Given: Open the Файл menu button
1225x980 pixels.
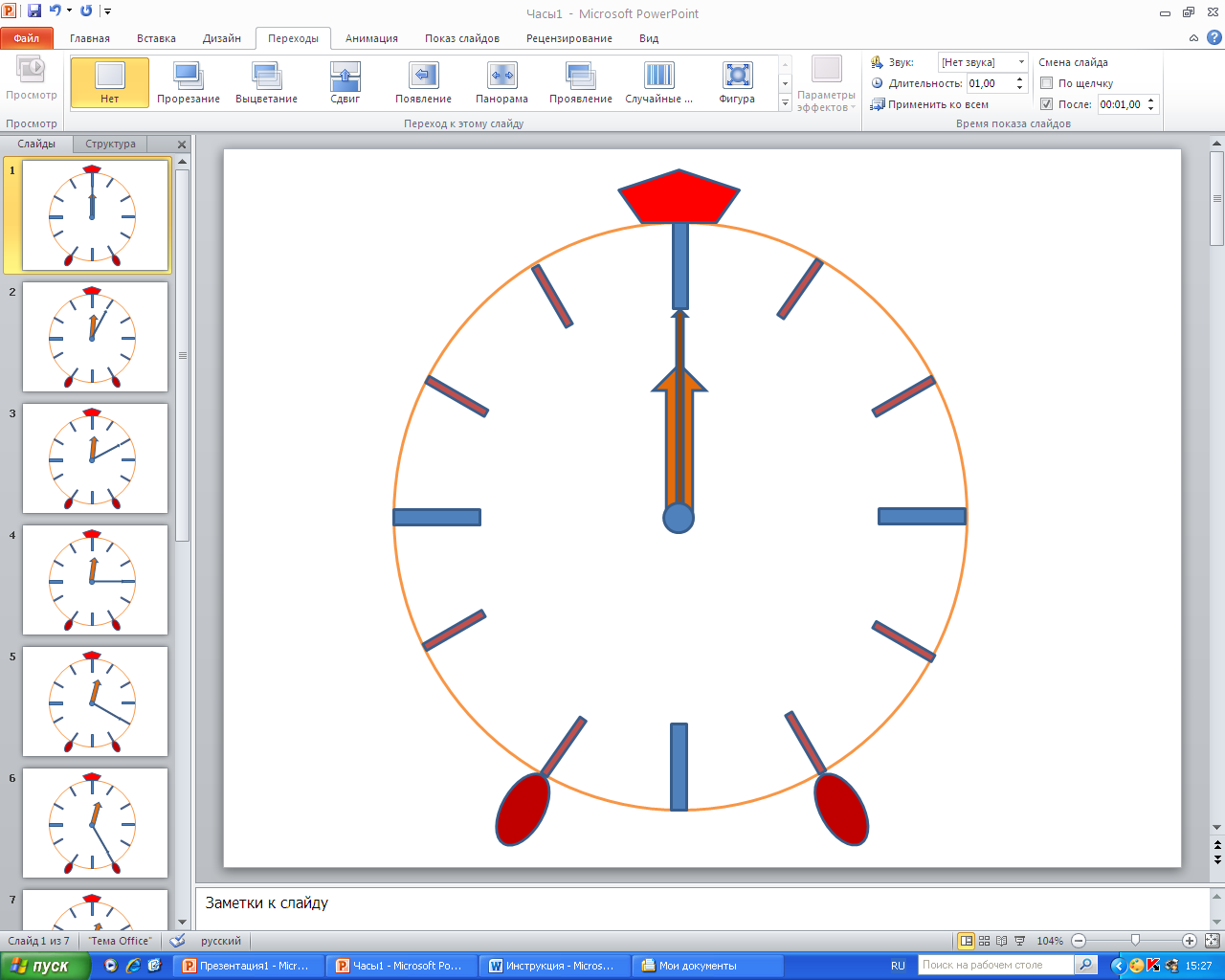Looking at the screenshot, I should [27, 38].
